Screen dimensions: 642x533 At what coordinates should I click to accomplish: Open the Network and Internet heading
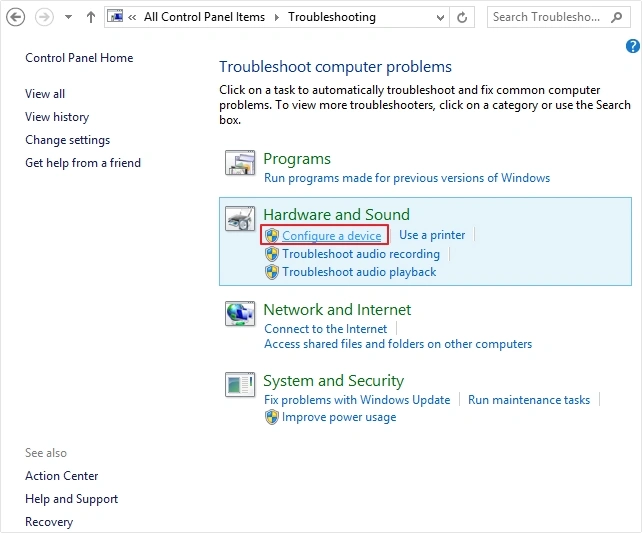click(x=337, y=310)
